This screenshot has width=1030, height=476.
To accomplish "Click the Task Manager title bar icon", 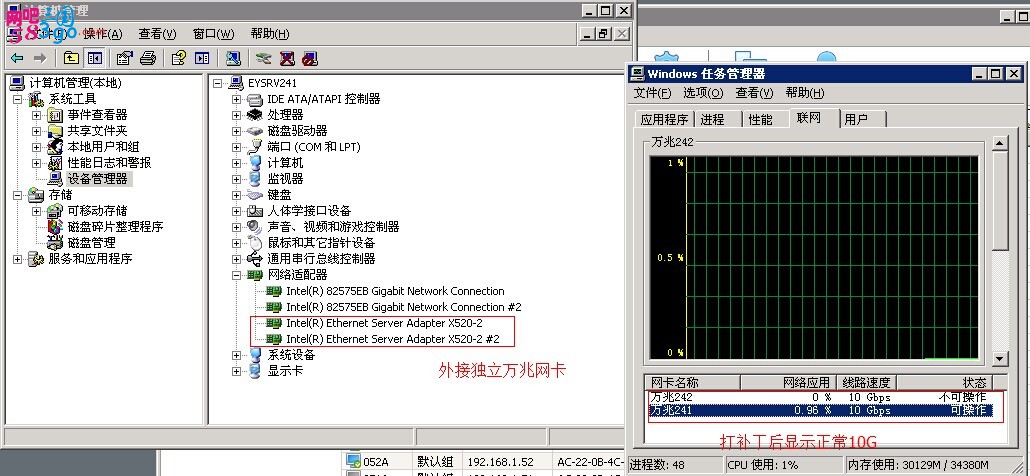I will (636, 74).
